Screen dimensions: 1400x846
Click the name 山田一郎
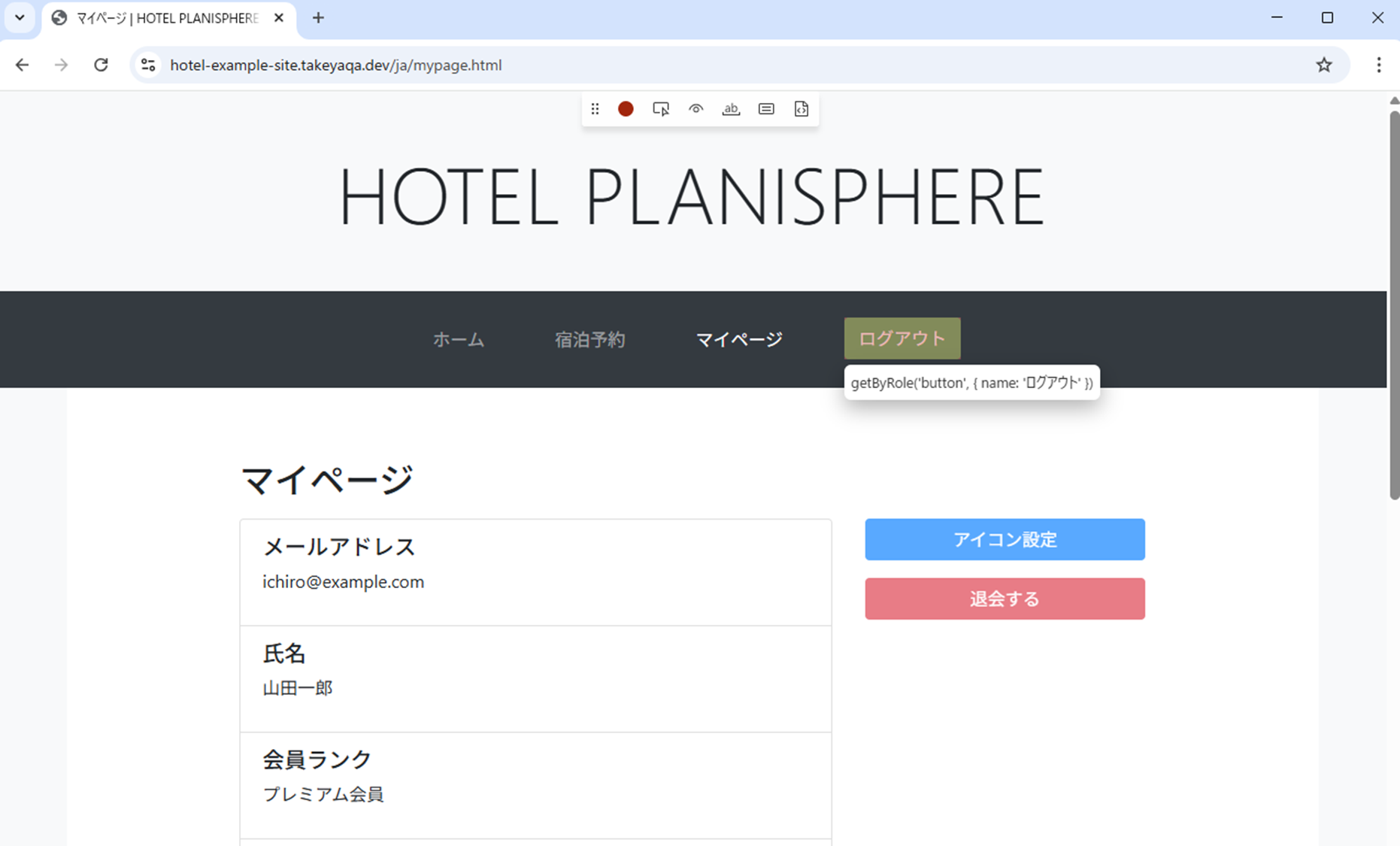298,688
